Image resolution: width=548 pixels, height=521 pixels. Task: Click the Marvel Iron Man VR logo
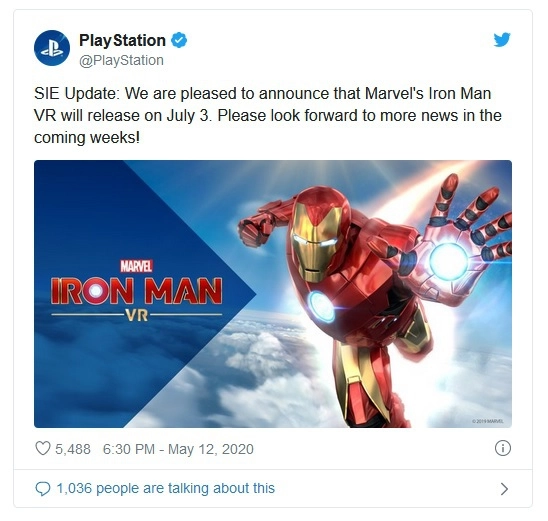(136, 291)
